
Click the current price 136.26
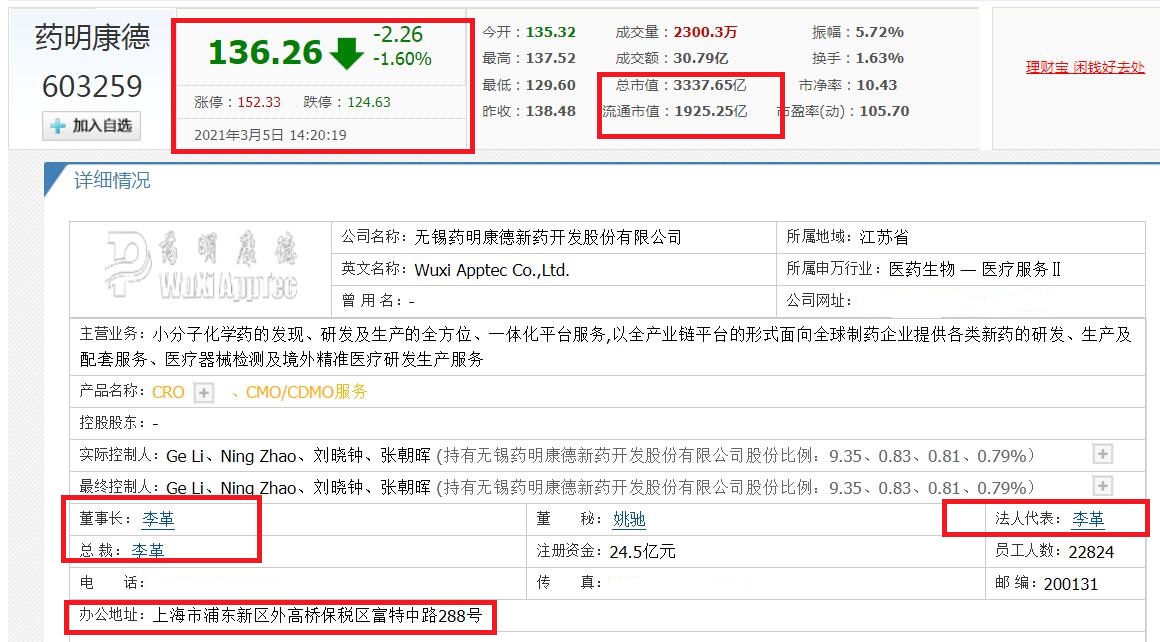[265, 53]
